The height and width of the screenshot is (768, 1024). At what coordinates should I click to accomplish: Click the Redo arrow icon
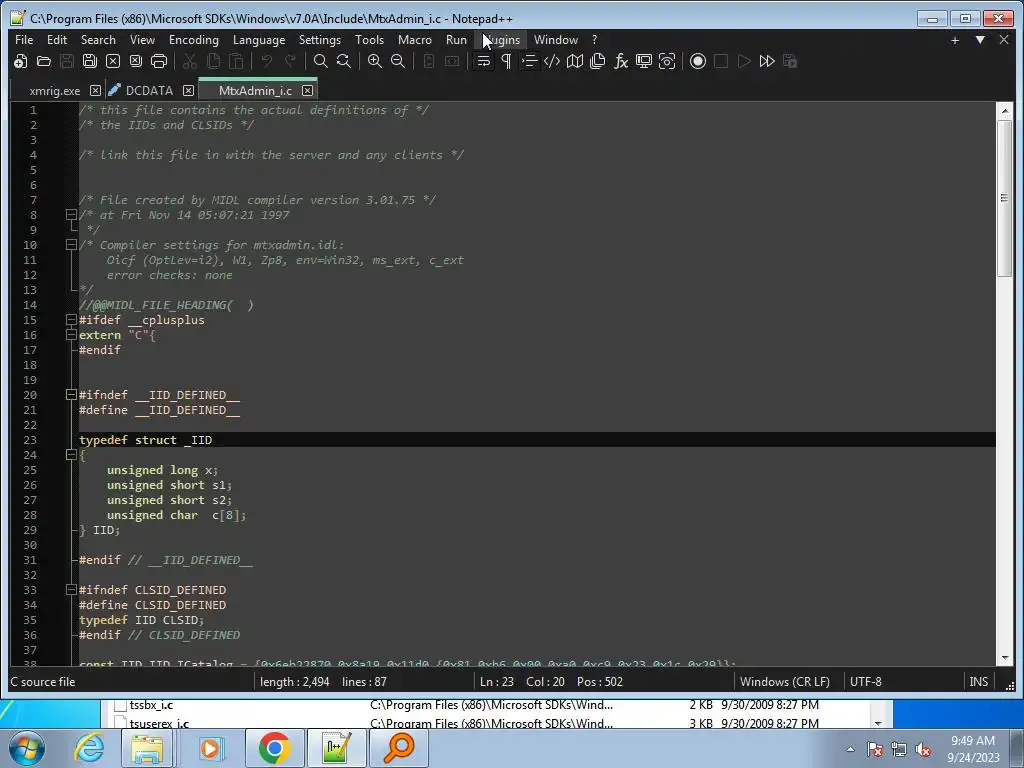[x=290, y=61]
